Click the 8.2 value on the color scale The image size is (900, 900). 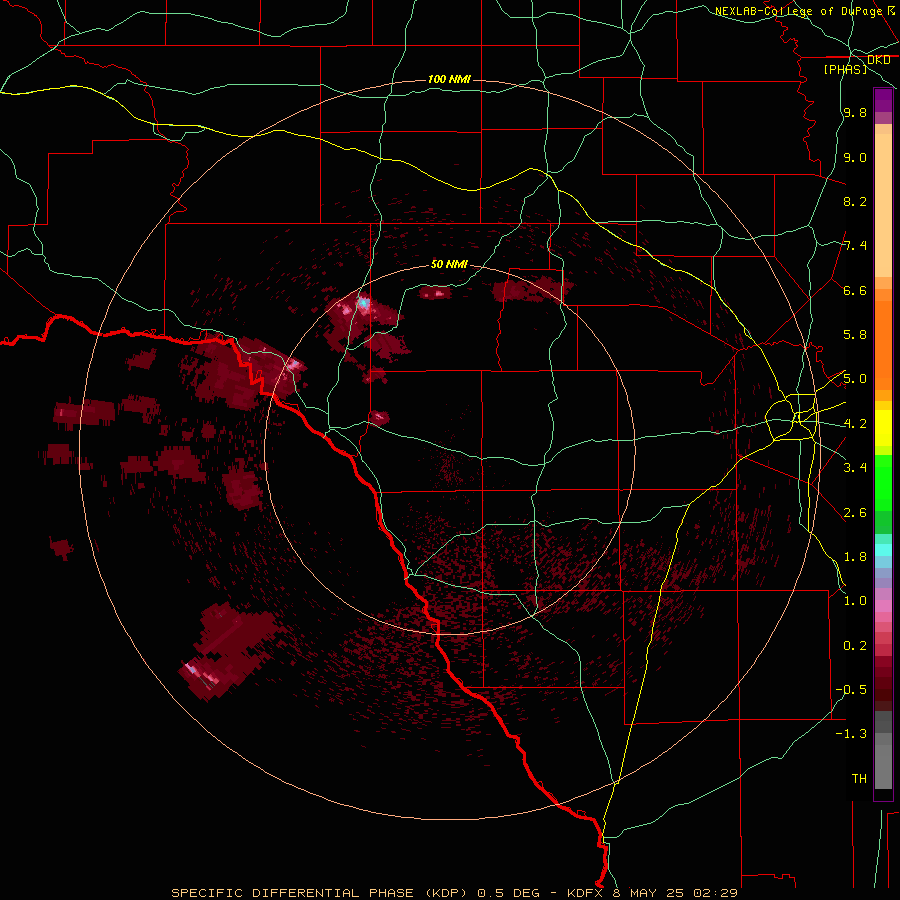point(855,201)
